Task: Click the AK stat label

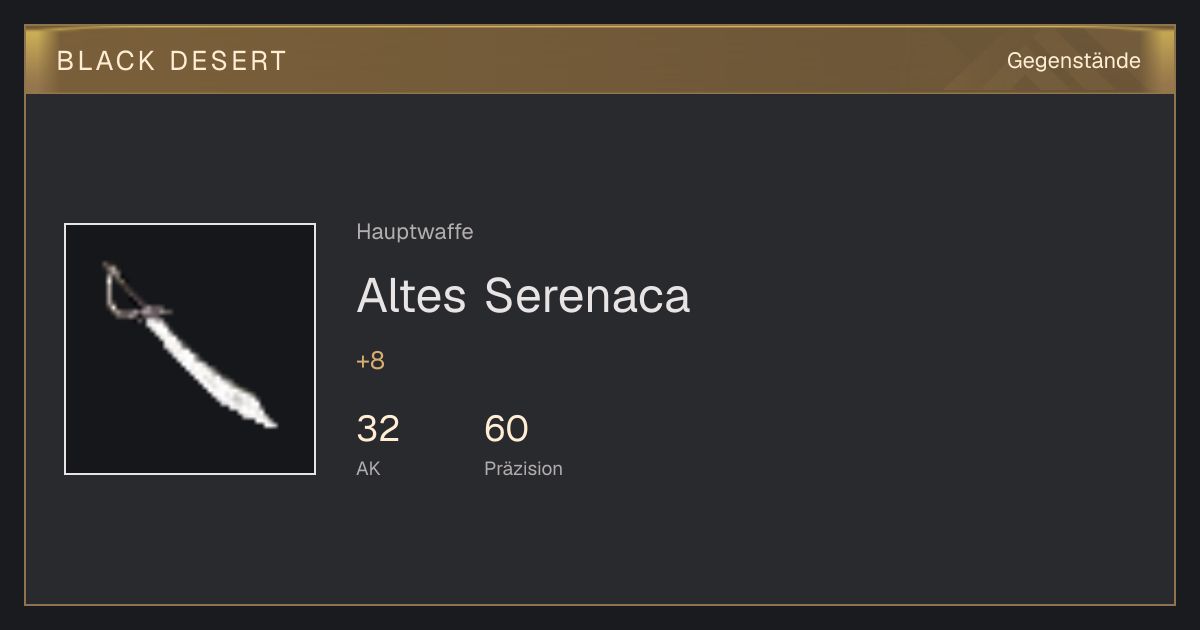Action: click(x=368, y=468)
